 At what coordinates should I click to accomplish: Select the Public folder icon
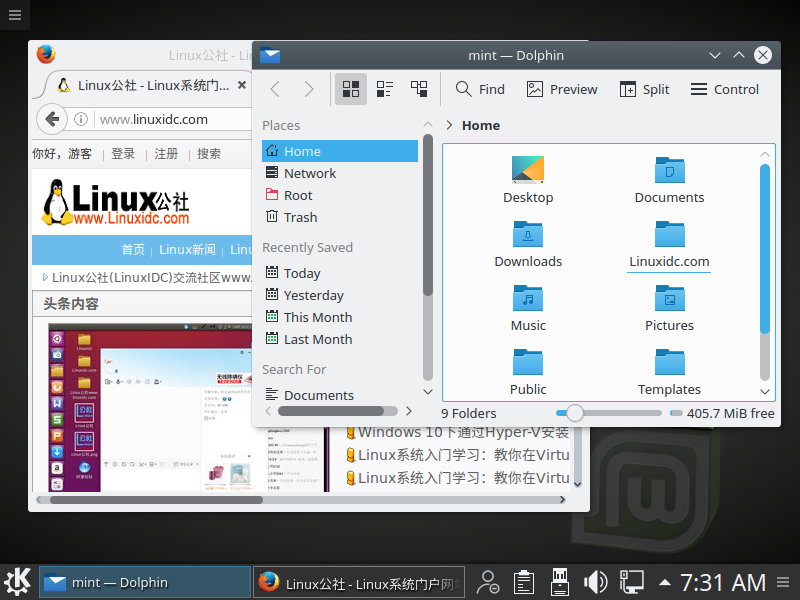pos(528,362)
